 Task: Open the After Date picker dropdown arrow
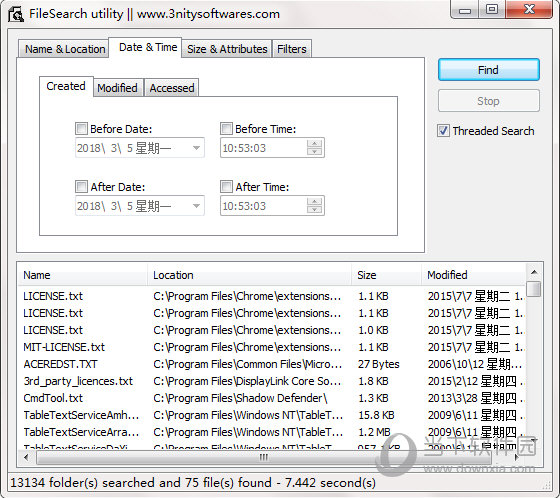196,206
